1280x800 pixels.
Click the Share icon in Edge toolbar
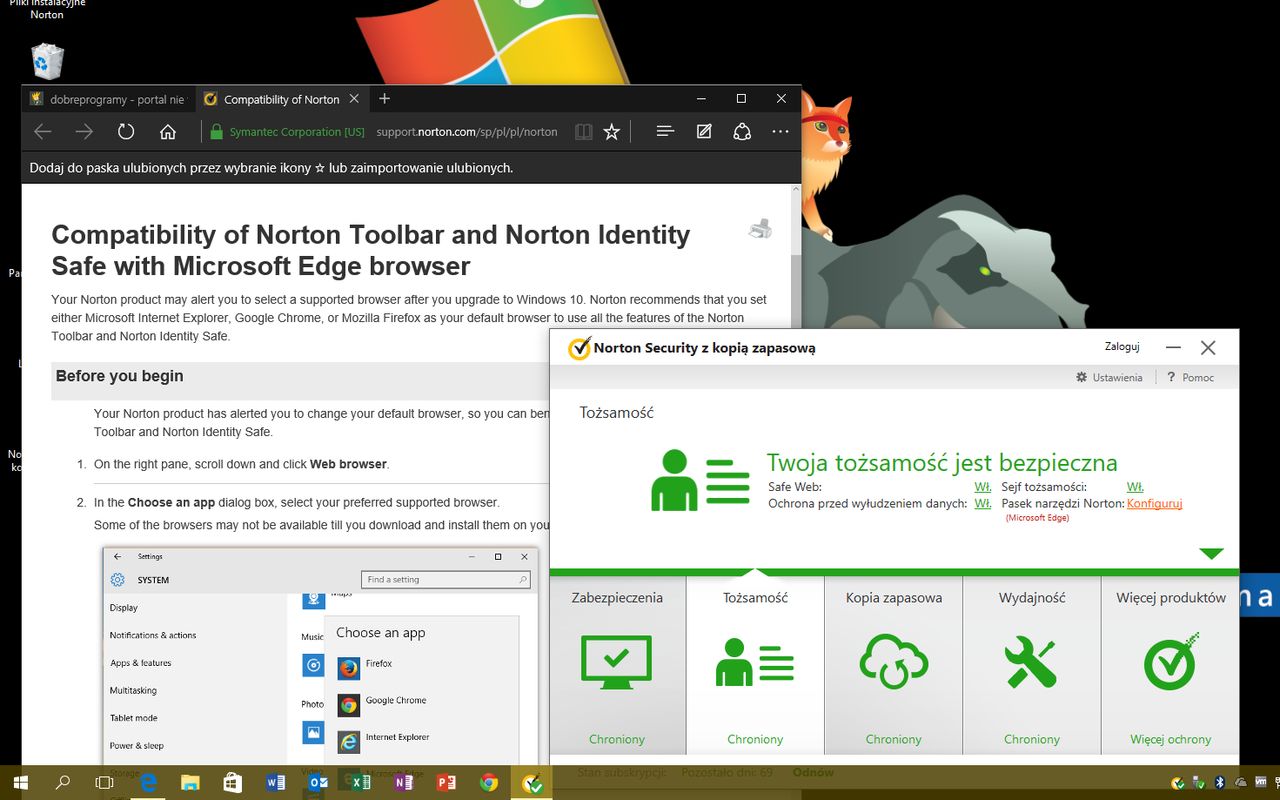pyautogui.click(x=742, y=131)
